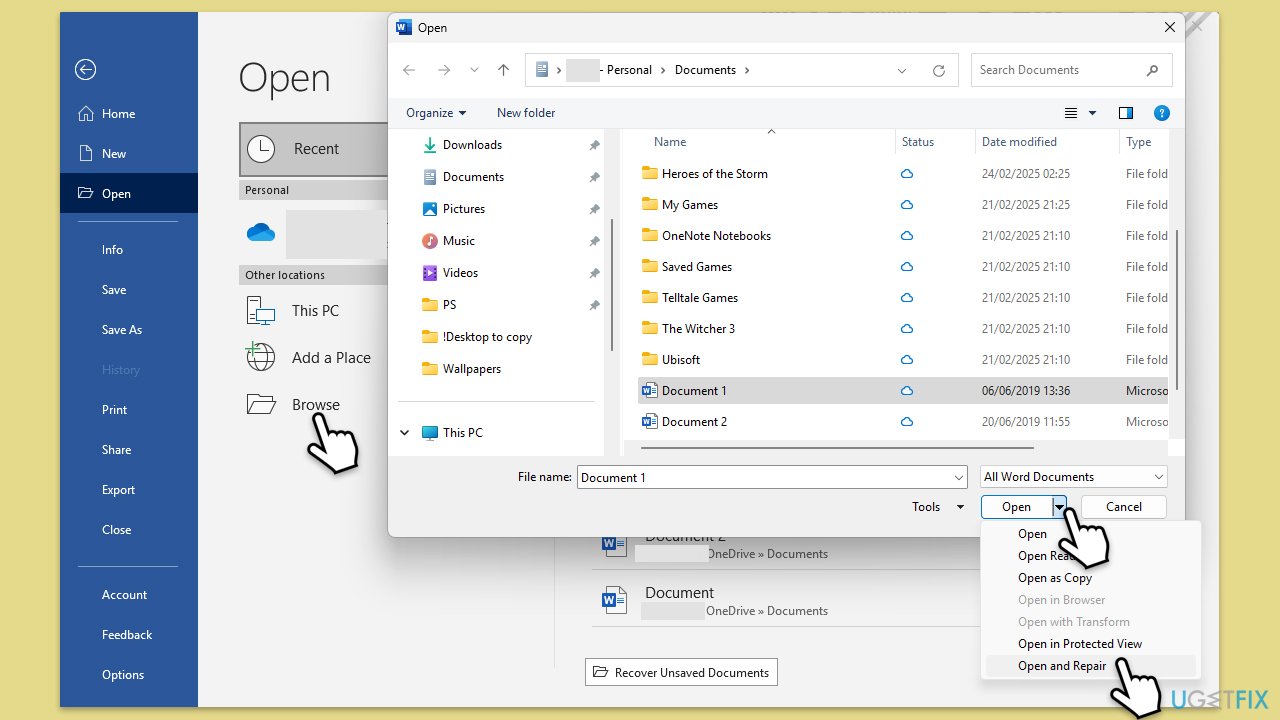Select the Open tab in Word sidebar
The height and width of the screenshot is (720, 1280).
(x=129, y=194)
